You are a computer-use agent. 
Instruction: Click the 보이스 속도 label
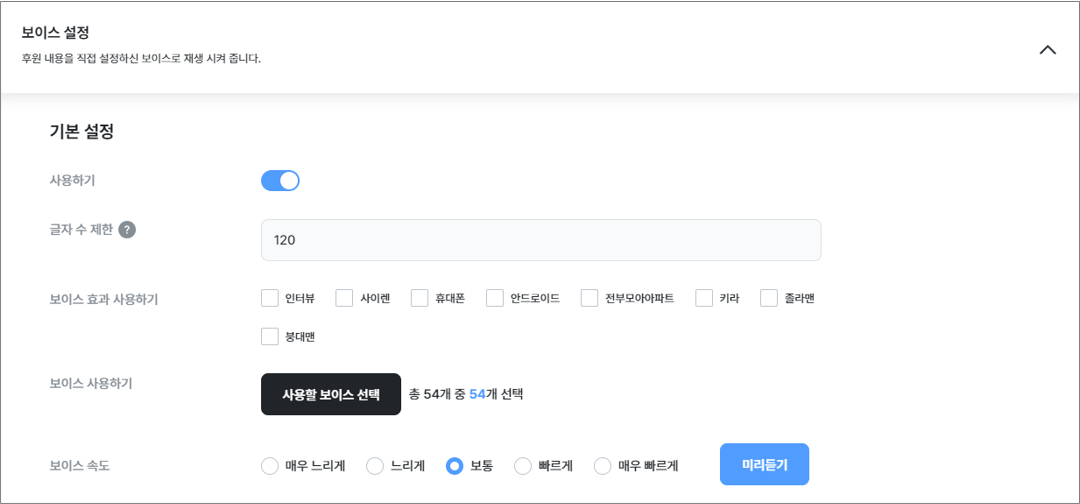pyautogui.click(x=79, y=466)
